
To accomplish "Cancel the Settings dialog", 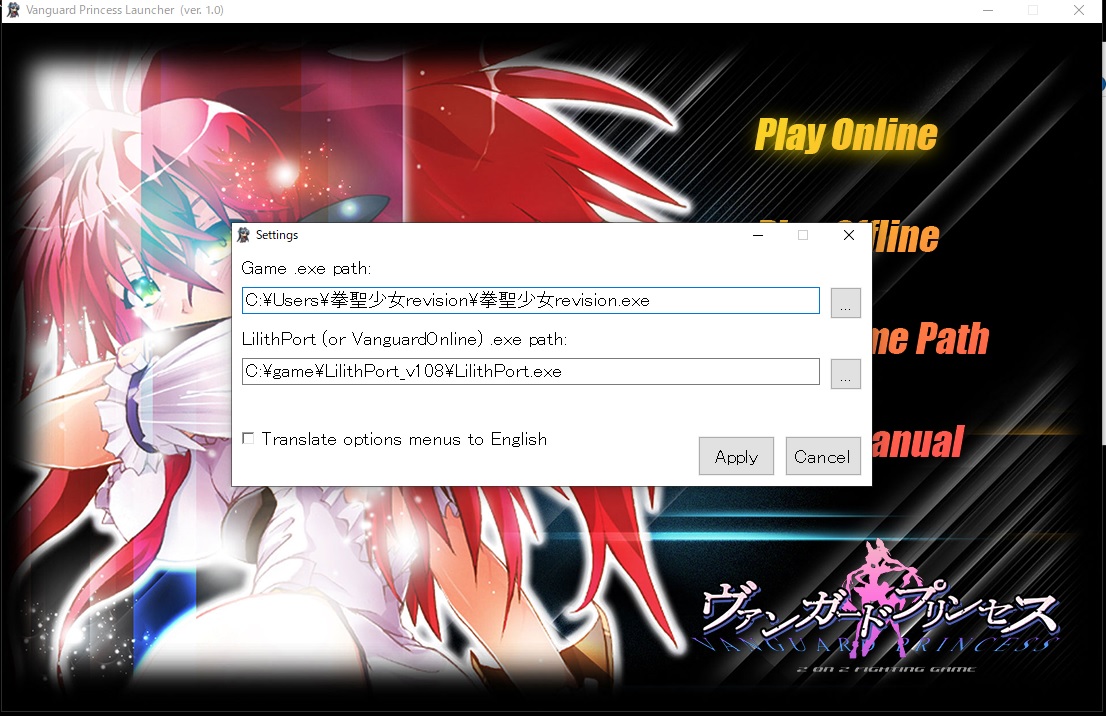I will click(822, 456).
